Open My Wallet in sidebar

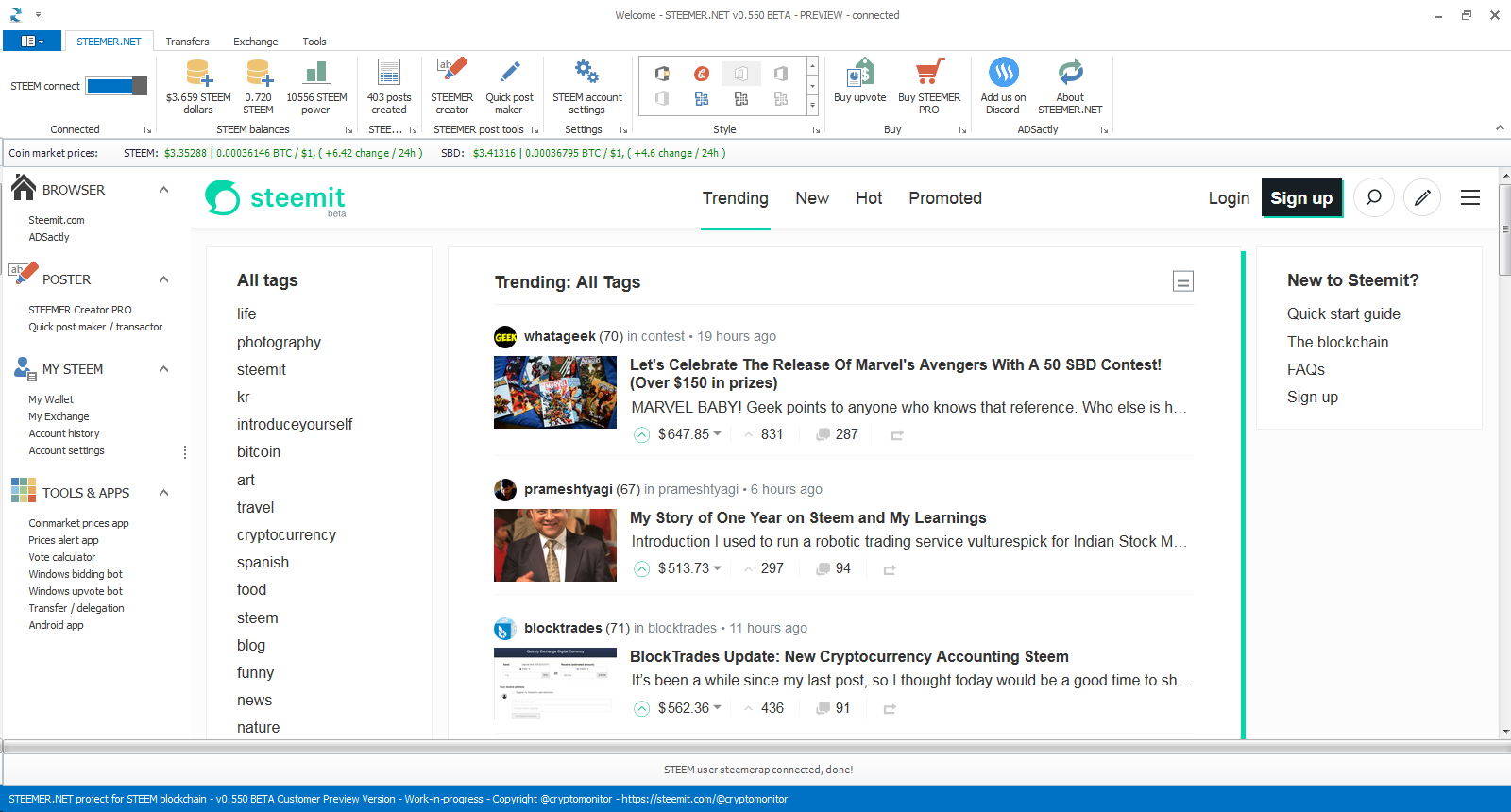point(51,399)
